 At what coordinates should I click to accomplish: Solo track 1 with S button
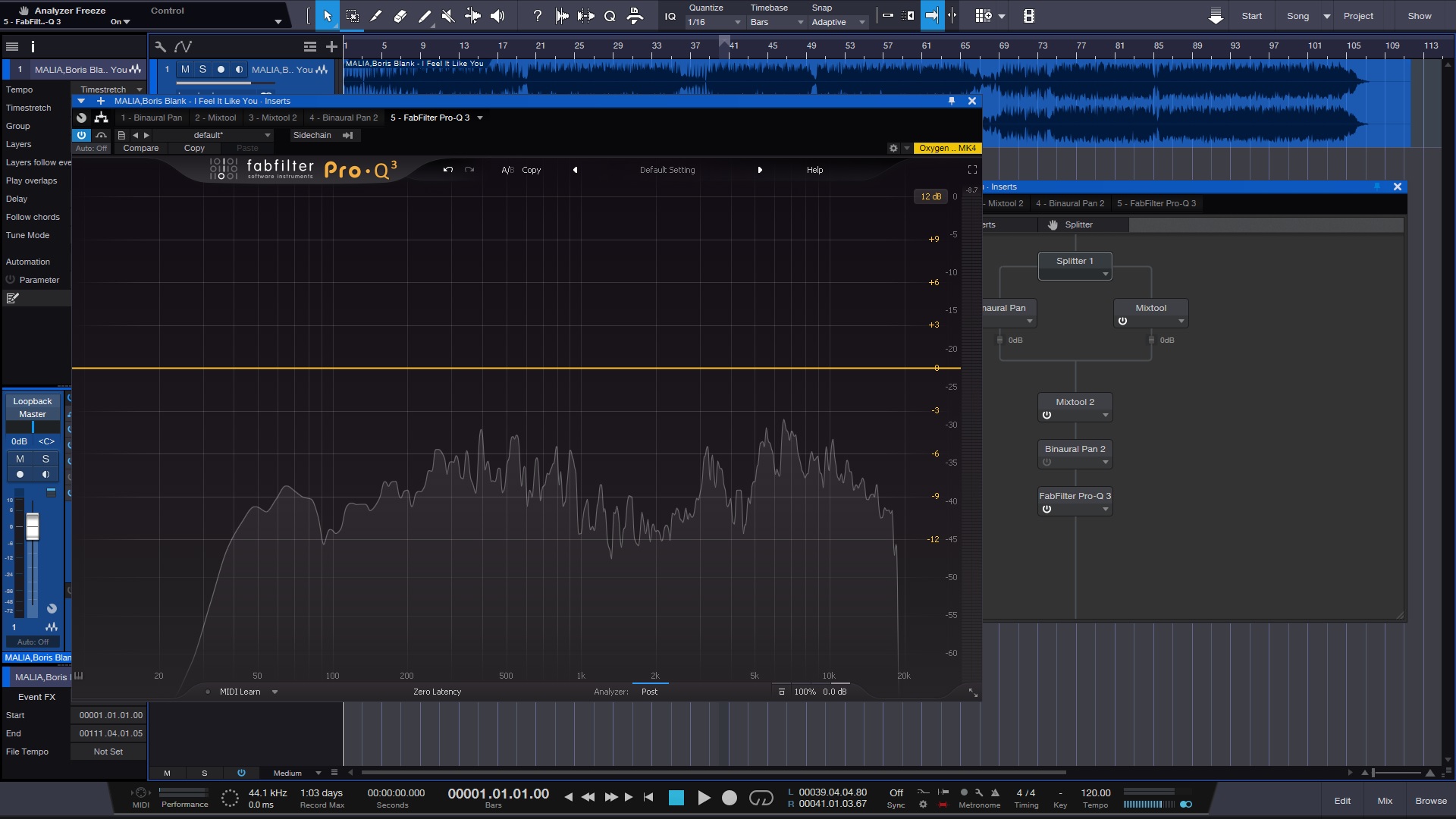coord(202,69)
